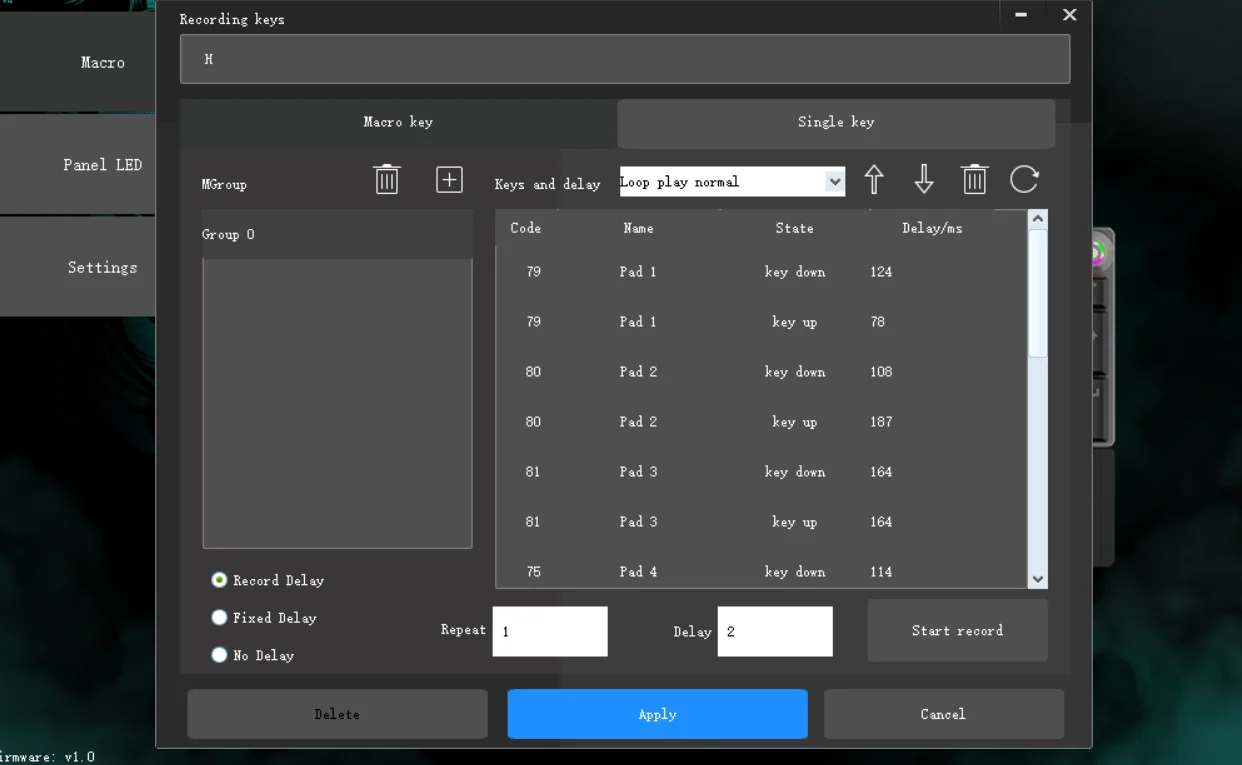Switch to the Single key tab
1242x765 pixels.
click(836, 122)
